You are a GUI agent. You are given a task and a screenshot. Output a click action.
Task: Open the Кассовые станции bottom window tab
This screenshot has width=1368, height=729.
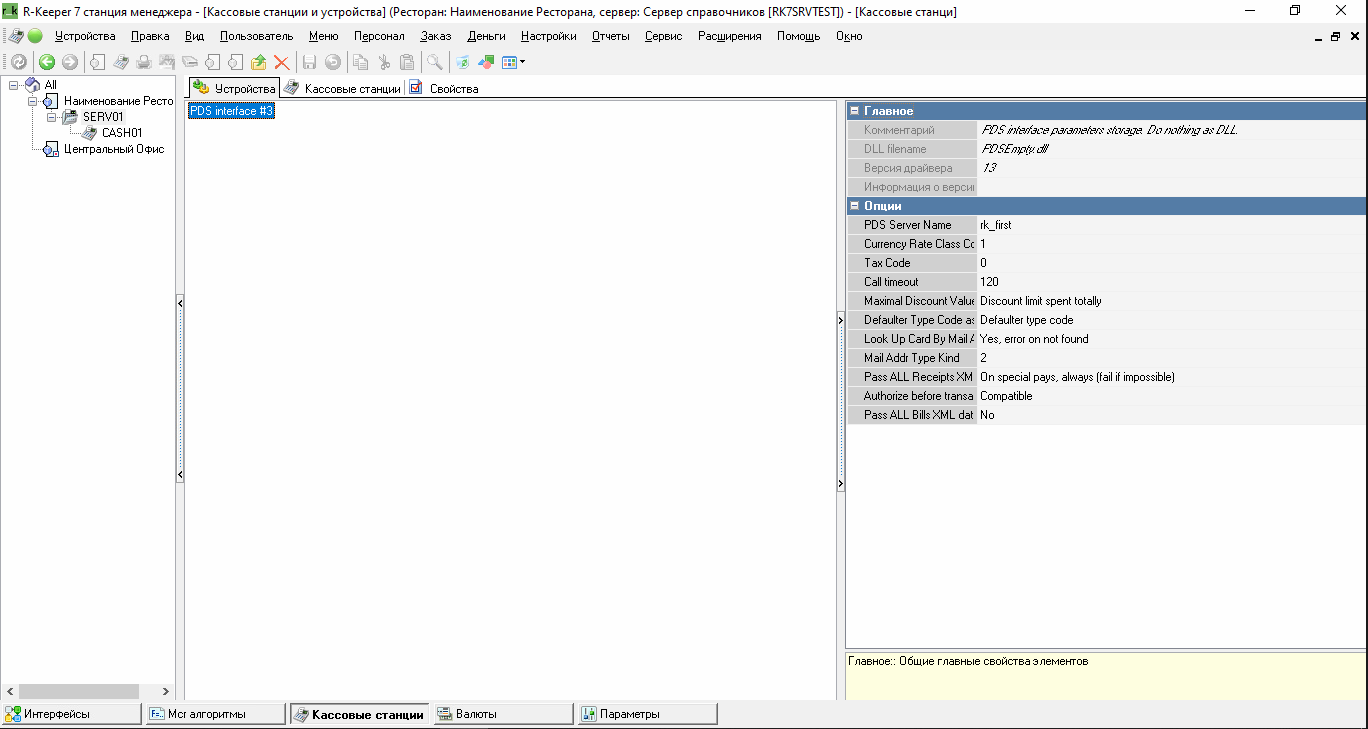[359, 714]
